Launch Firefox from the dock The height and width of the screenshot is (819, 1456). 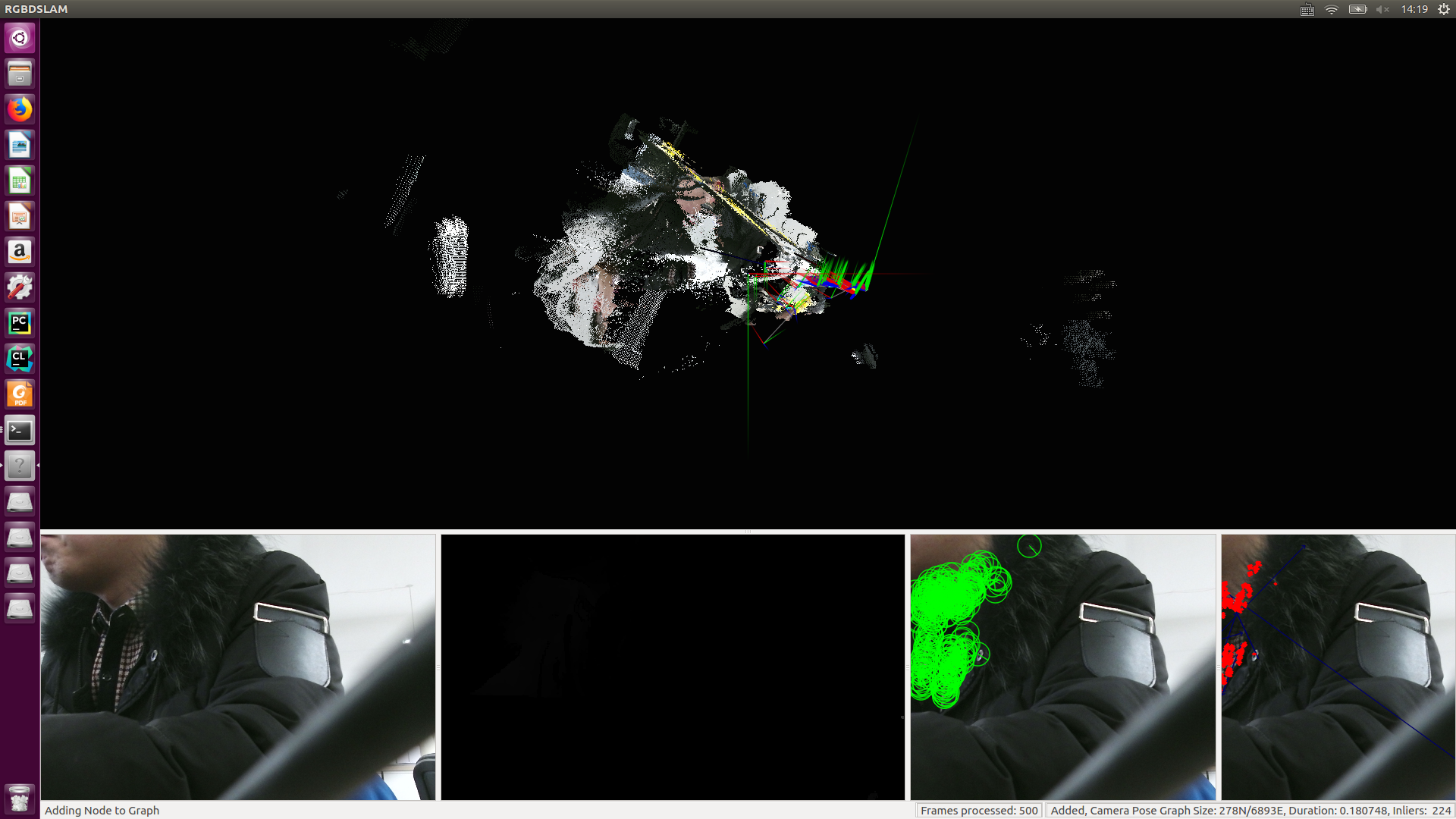[20, 109]
